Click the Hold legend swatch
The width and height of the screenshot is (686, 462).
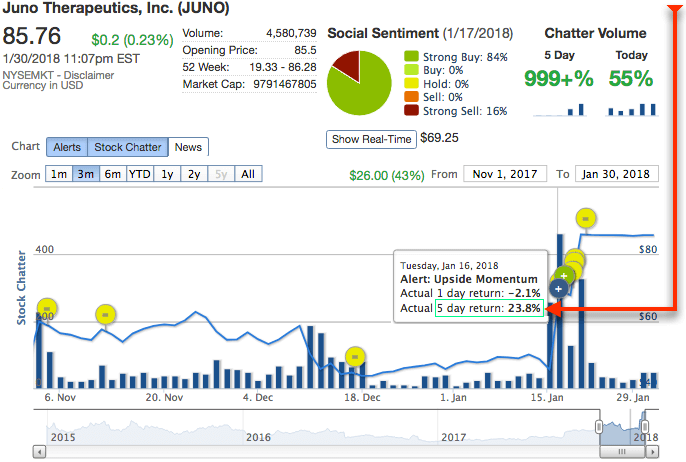(x=411, y=83)
